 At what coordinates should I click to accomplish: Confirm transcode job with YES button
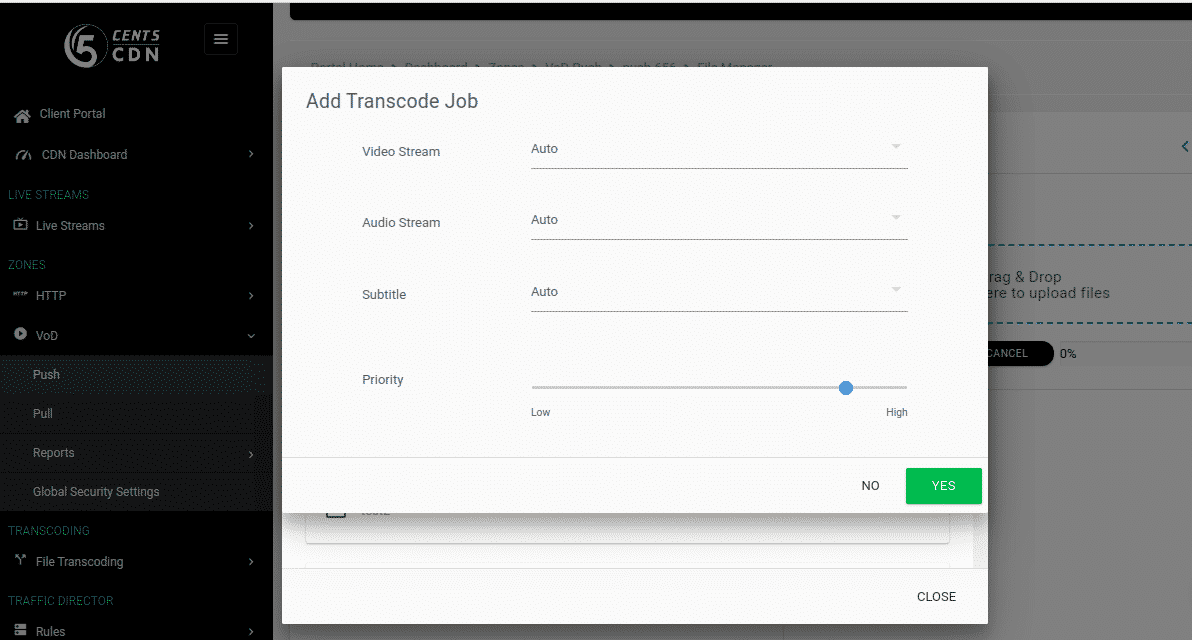click(x=943, y=486)
